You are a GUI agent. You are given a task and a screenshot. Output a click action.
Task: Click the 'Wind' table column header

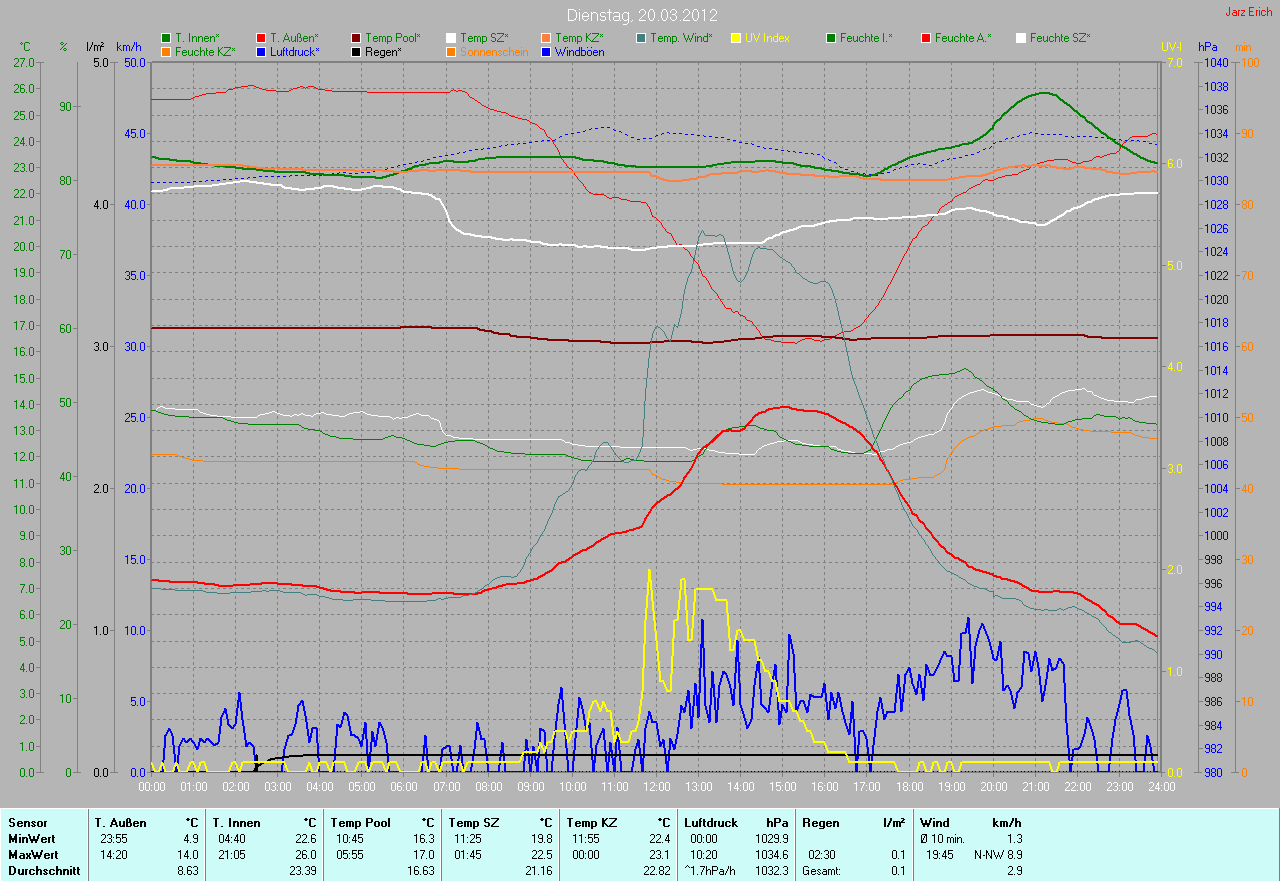coord(935,823)
